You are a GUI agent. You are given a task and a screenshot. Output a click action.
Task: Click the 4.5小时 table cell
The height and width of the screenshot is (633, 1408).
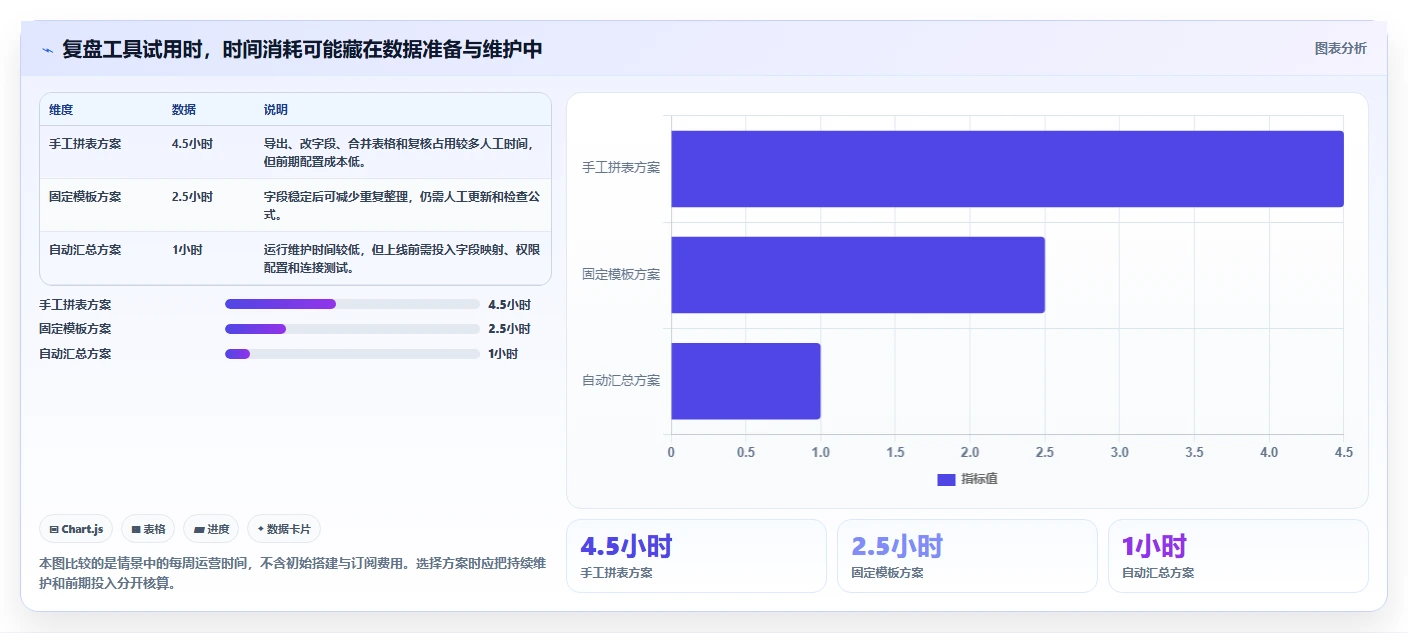(192, 143)
